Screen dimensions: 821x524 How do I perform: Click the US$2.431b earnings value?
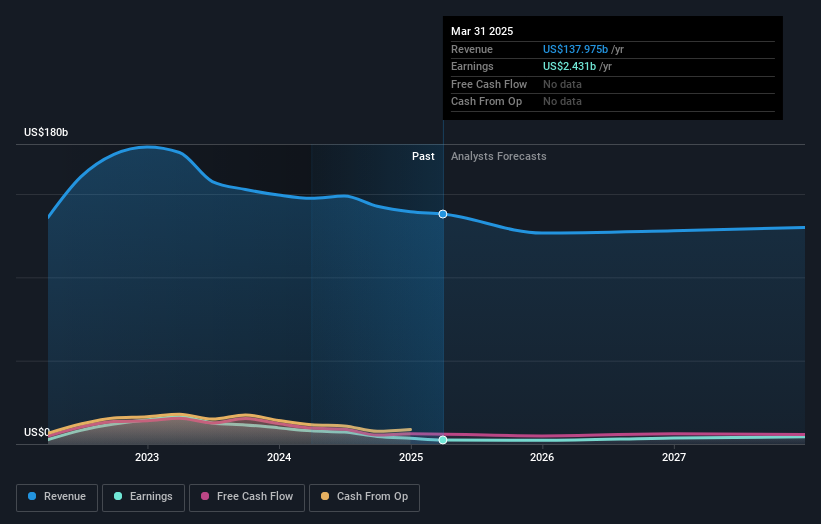click(x=570, y=66)
